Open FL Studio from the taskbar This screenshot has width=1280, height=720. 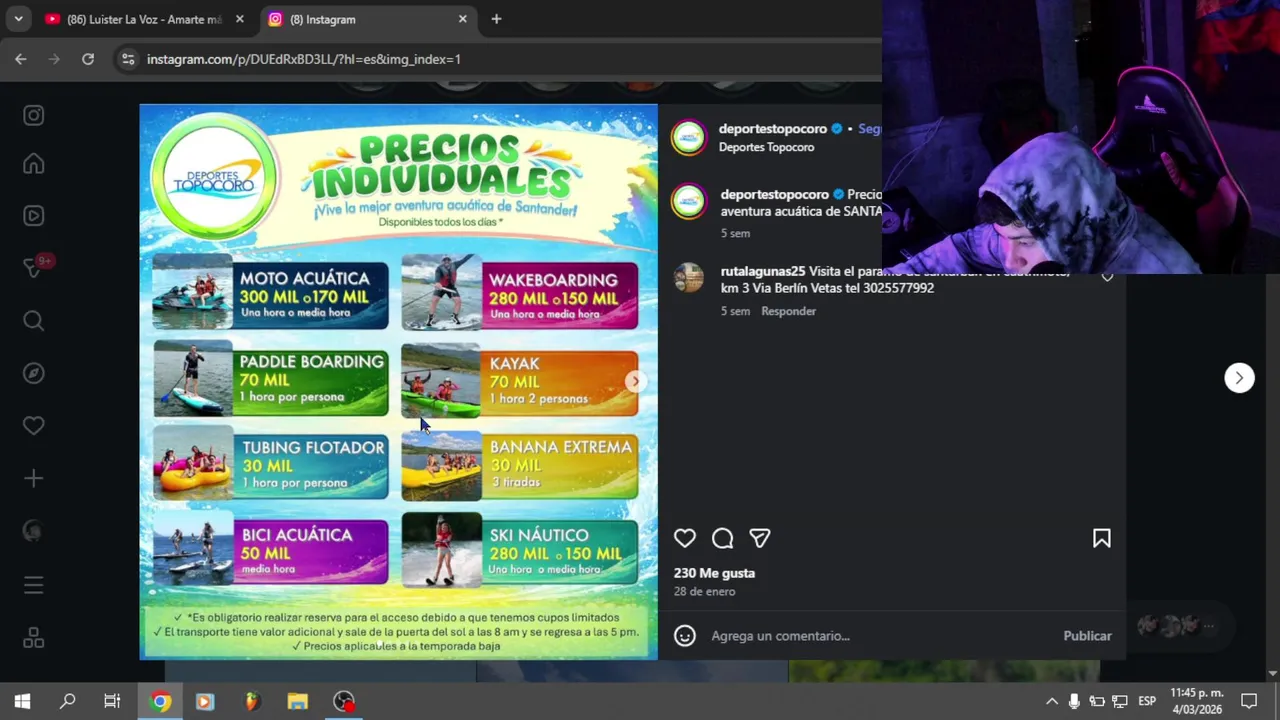click(252, 701)
